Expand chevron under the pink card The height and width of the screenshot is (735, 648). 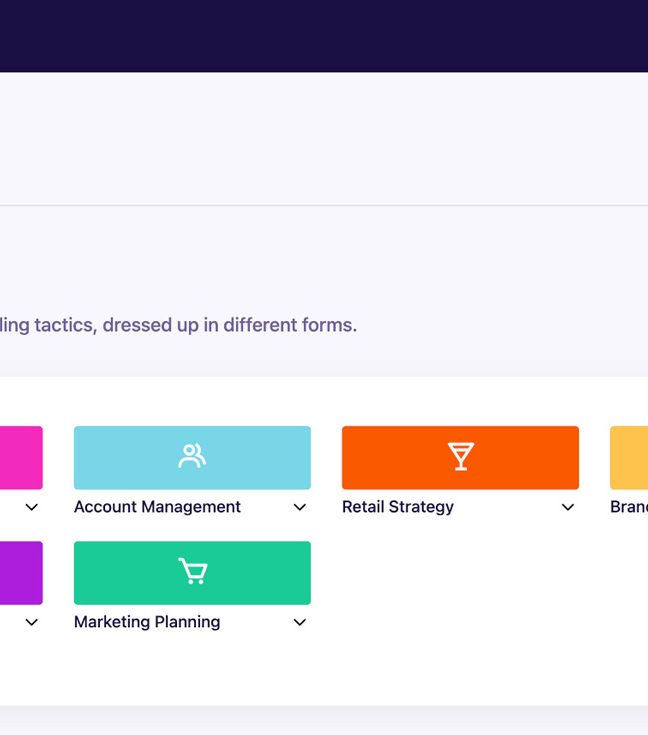coord(31,507)
